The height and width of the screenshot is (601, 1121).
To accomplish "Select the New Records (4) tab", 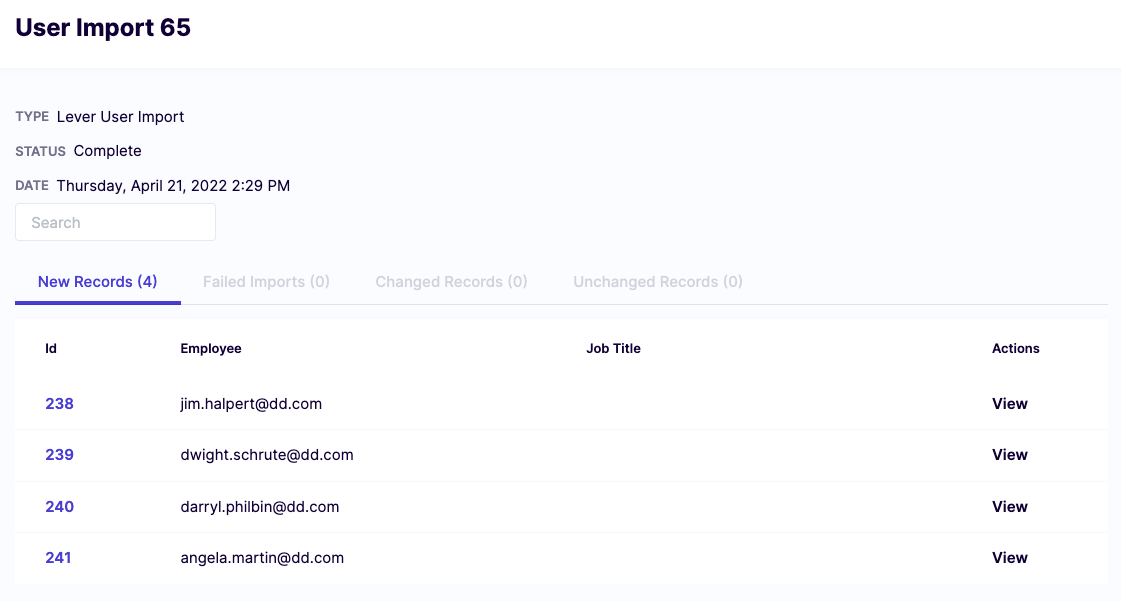I will (97, 282).
